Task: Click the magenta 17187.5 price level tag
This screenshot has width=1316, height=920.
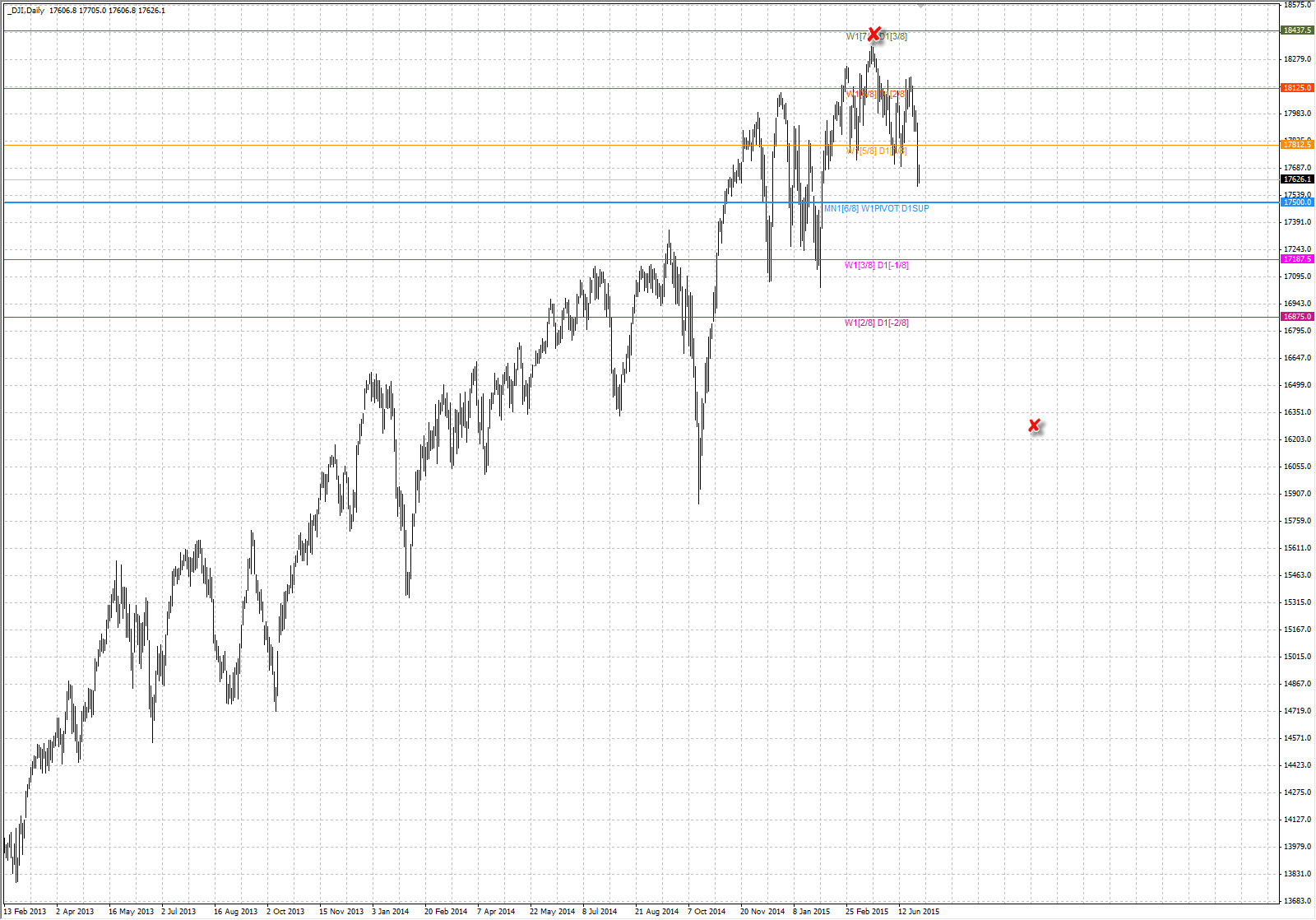Action: tap(1297, 259)
